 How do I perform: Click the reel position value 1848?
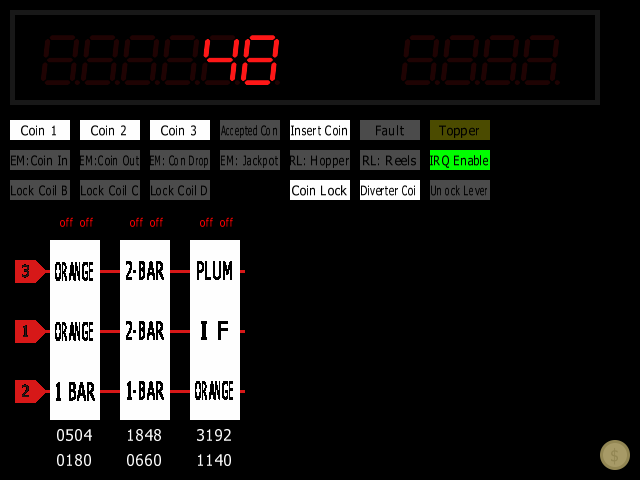pos(145,437)
